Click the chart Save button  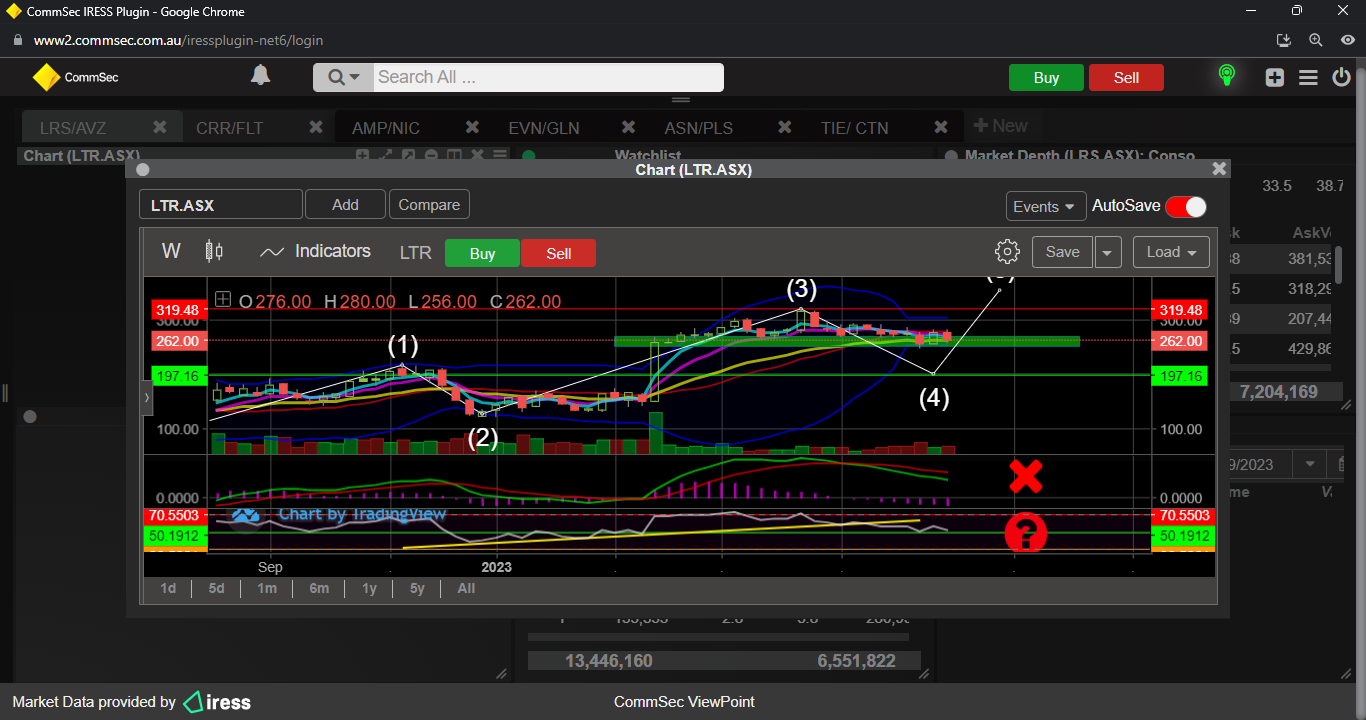pos(1062,252)
